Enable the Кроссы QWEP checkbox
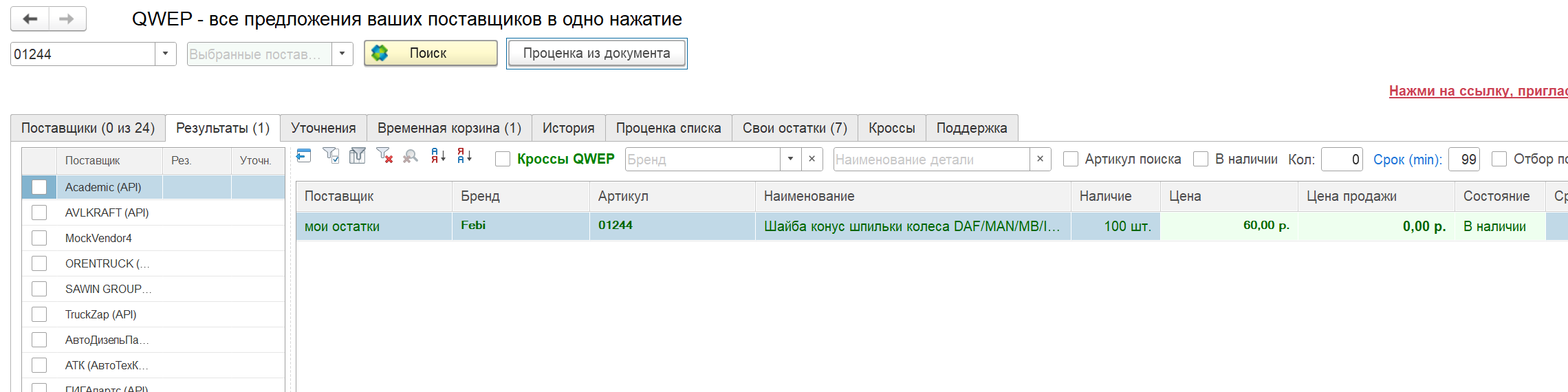This screenshot has height=392, width=1568. click(x=503, y=159)
